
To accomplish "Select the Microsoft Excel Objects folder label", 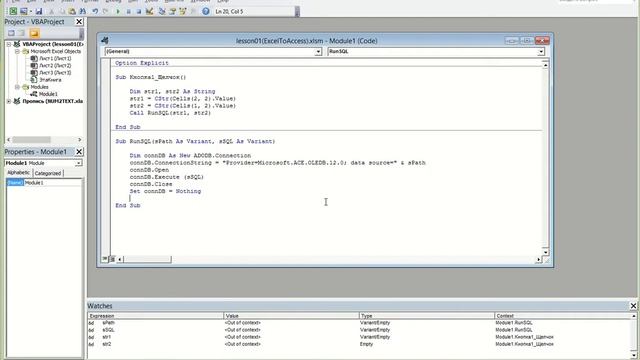I will (56, 51).
